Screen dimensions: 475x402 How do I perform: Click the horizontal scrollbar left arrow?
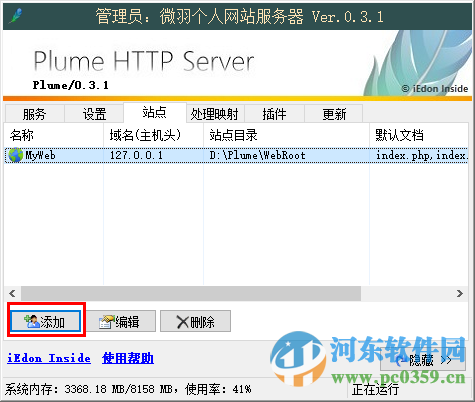pyautogui.click(x=12, y=293)
